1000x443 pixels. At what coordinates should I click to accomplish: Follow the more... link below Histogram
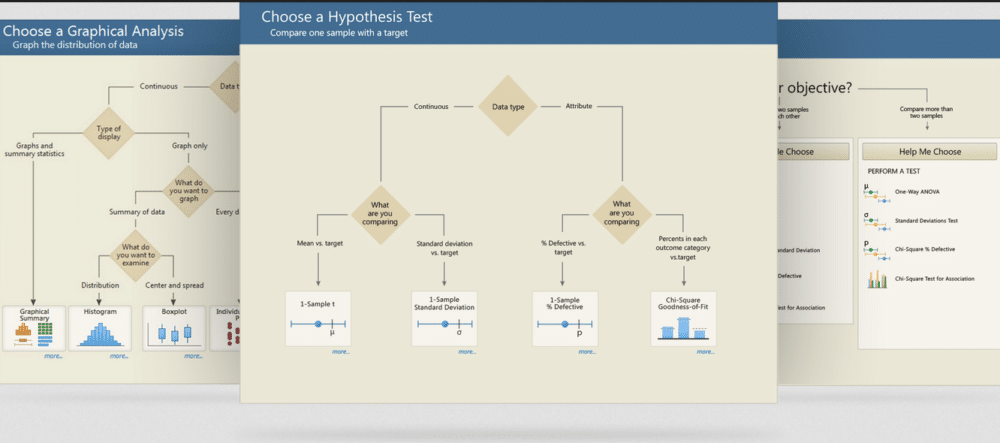click(x=119, y=356)
